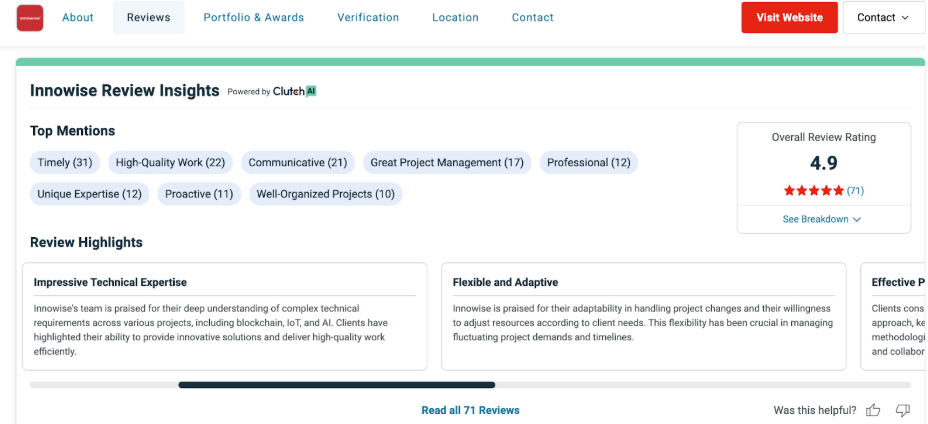This screenshot has height=424, width=928.
Task: Click the thumbs down icon
Action: click(903, 410)
